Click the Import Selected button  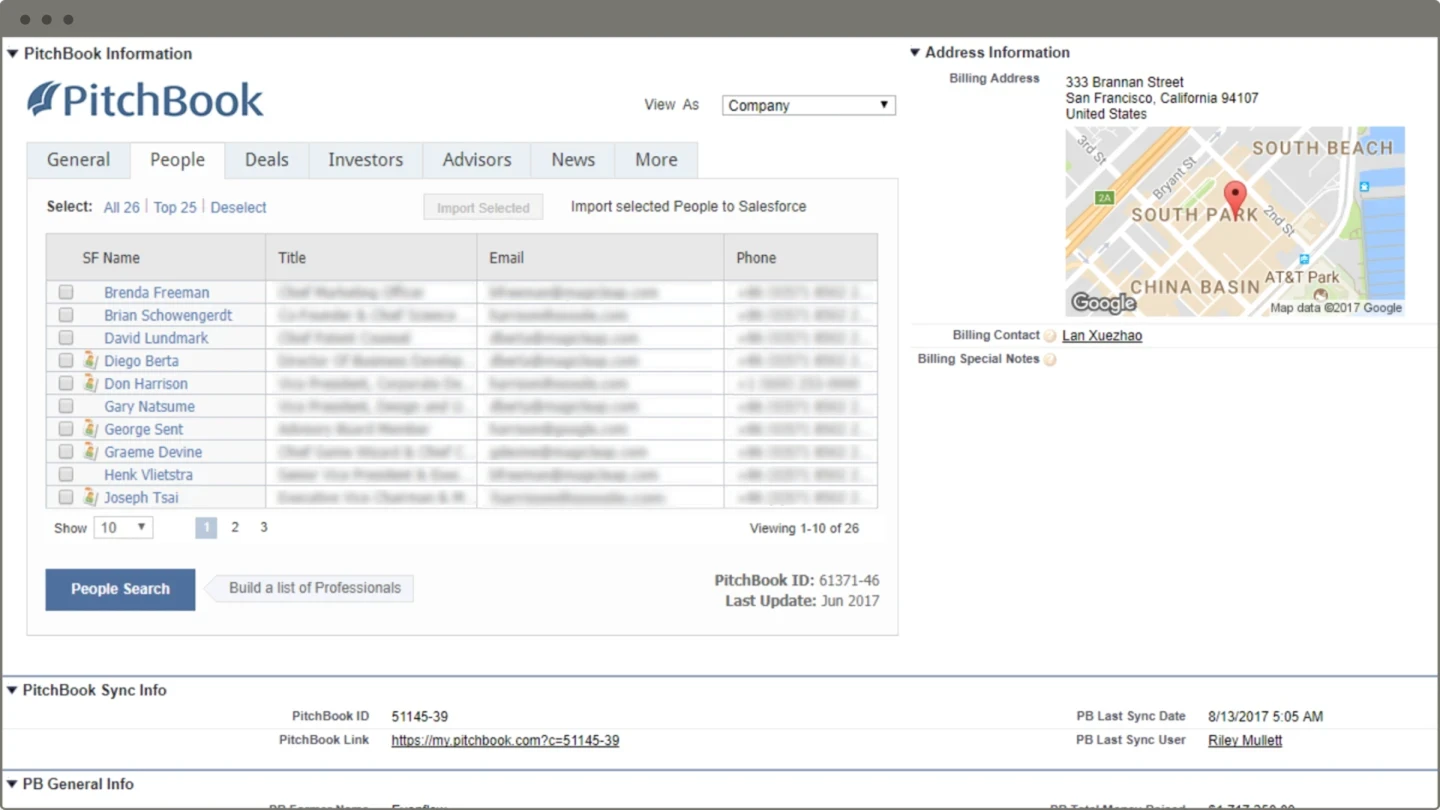click(483, 207)
